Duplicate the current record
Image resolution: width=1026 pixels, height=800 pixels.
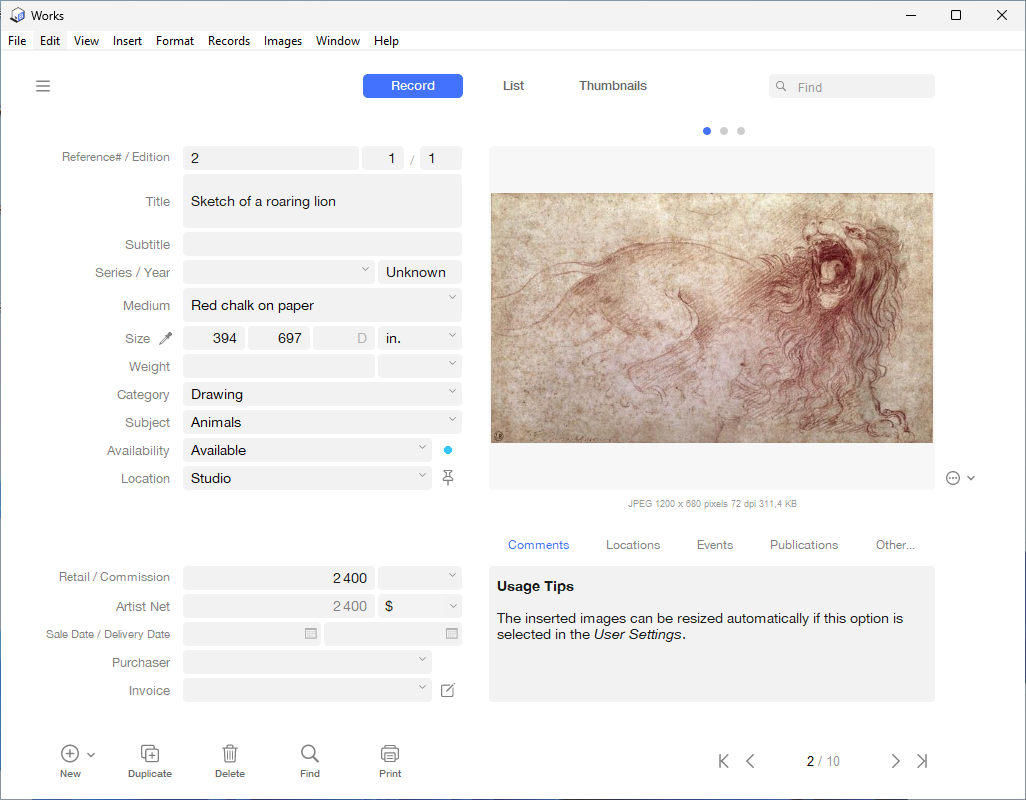149,754
